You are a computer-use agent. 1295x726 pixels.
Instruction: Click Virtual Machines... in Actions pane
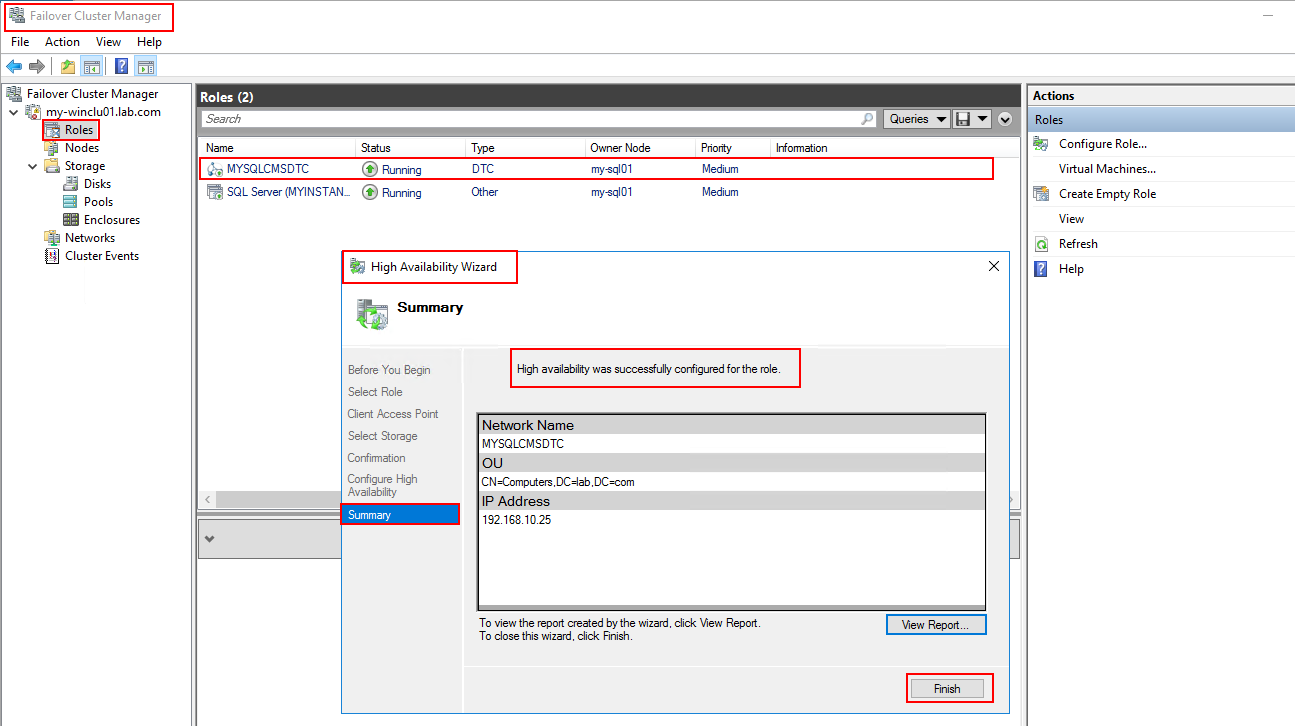pos(1107,169)
